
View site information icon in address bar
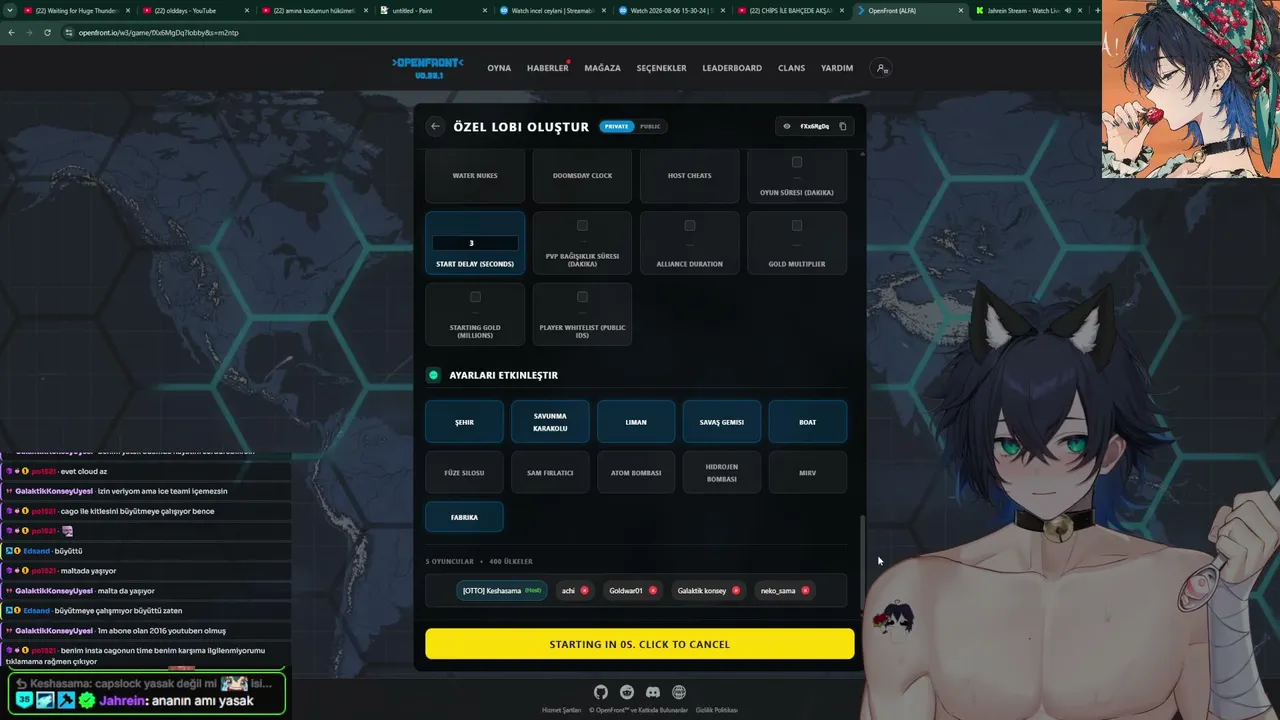(69, 32)
